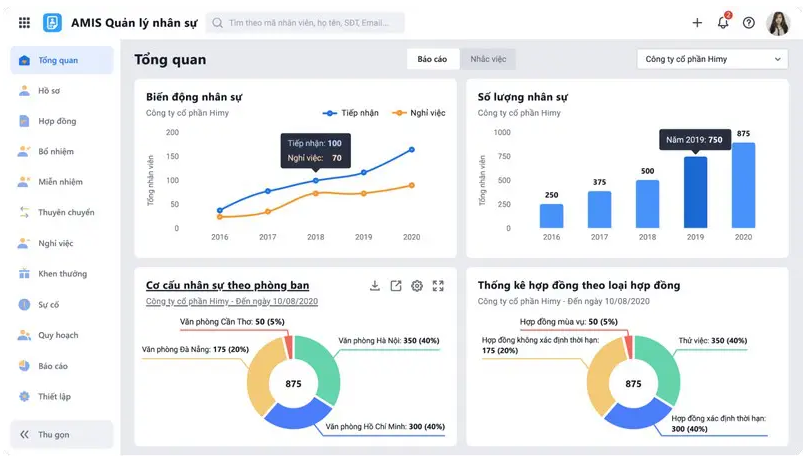This screenshot has width=811, height=464.
Task: Focus the employee search input field
Action: point(312,23)
